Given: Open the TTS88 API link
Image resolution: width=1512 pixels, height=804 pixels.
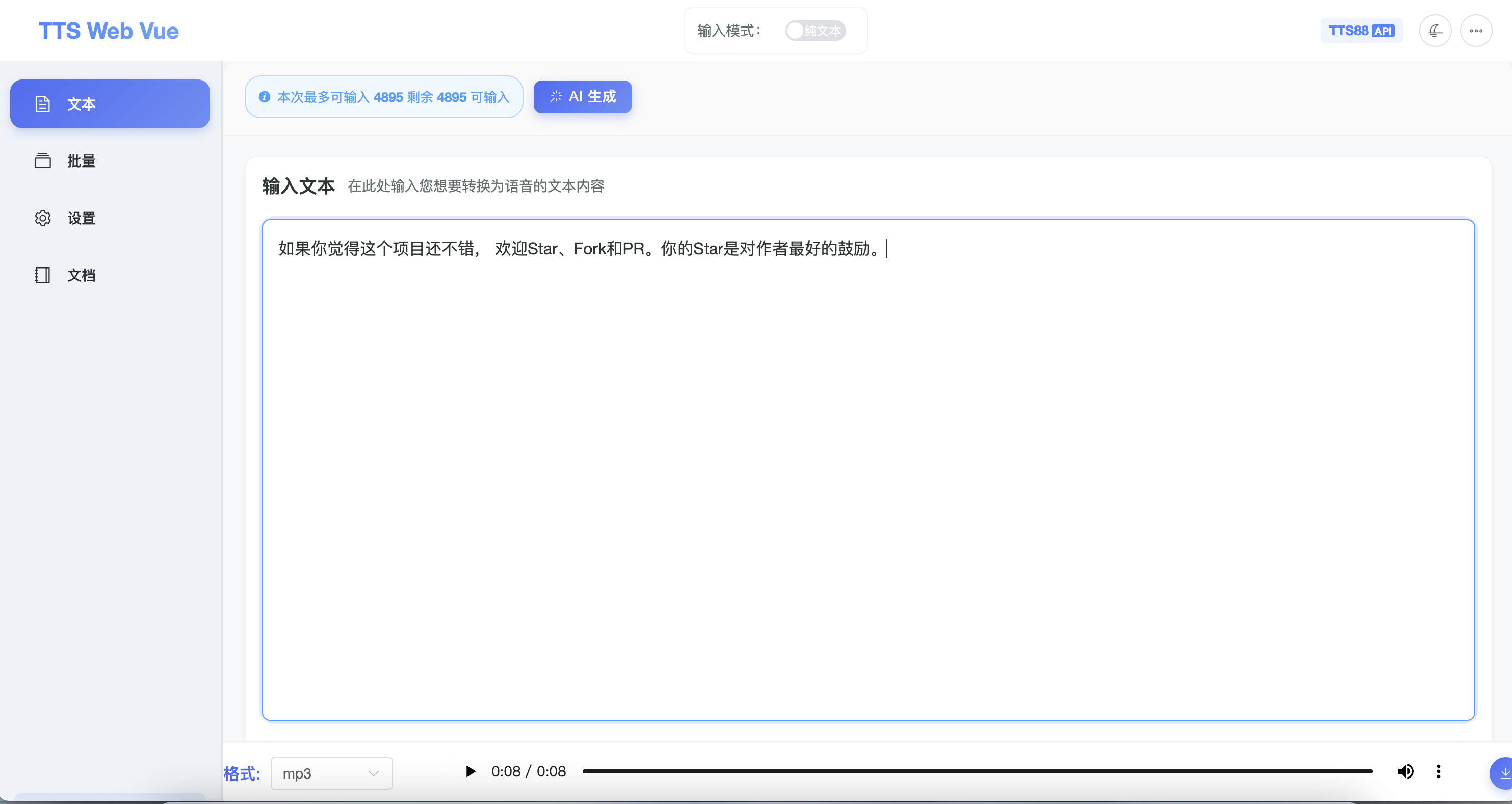Looking at the screenshot, I should pyautogui.click(x=1361, y=31).
